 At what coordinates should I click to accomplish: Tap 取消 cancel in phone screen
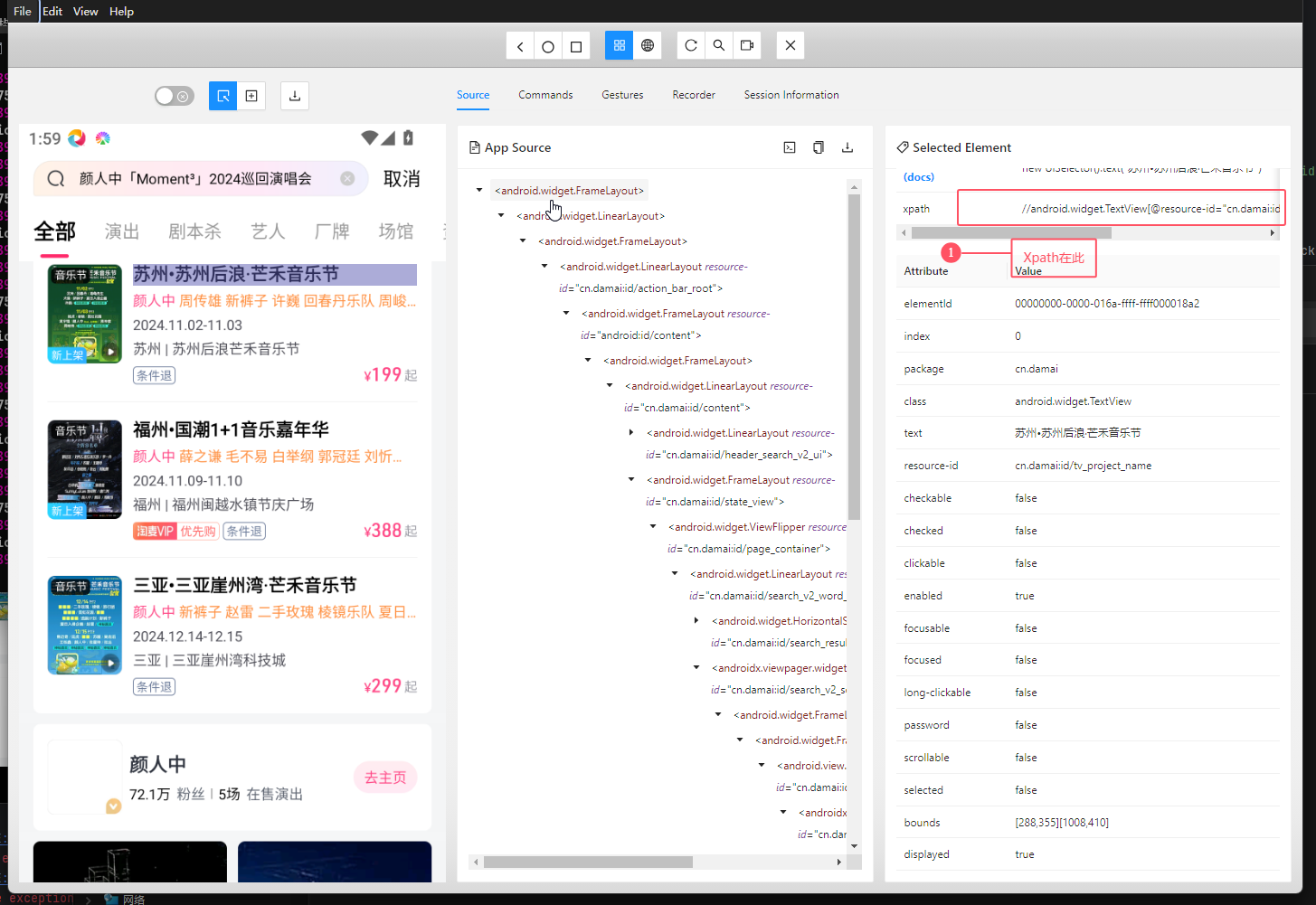pyautogui.click(x=402, y=179)
